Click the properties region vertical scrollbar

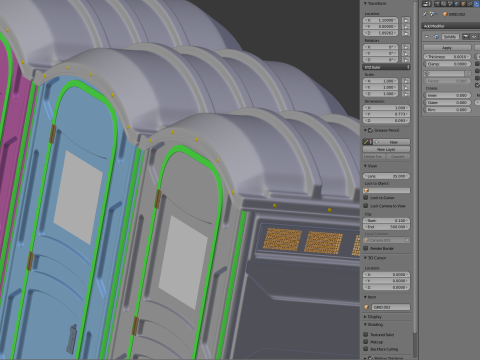[x=415, y=167]
